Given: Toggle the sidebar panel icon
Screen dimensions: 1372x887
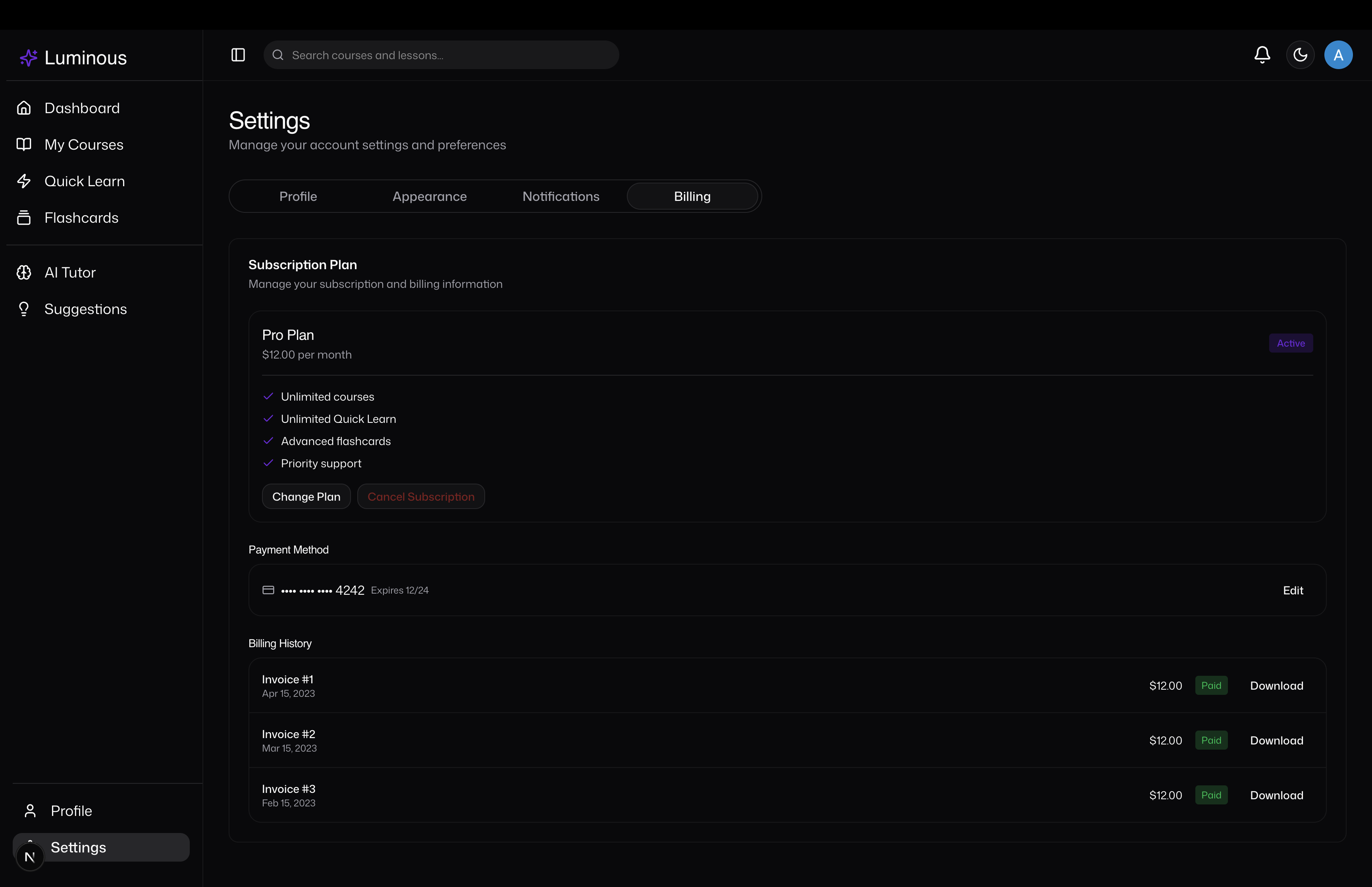Looking at the screenshot, I should 238,55.
